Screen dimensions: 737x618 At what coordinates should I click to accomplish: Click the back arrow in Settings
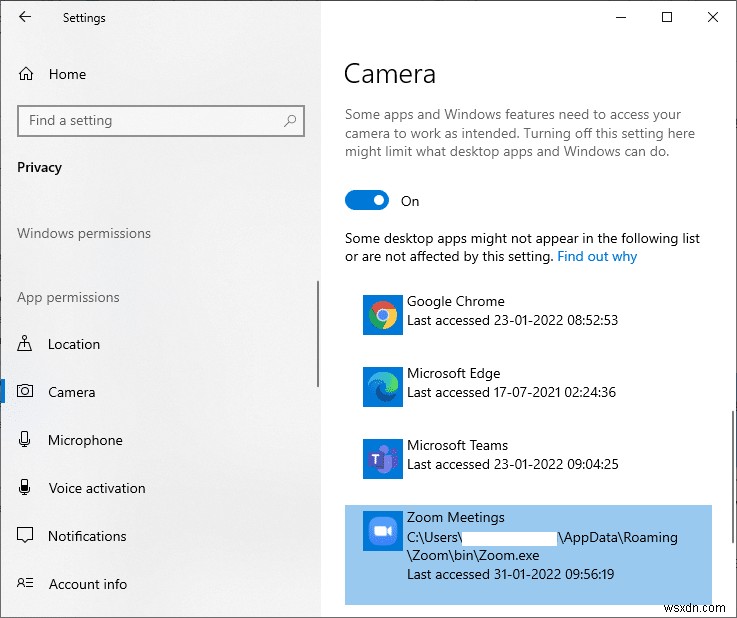tap(25, 17)
